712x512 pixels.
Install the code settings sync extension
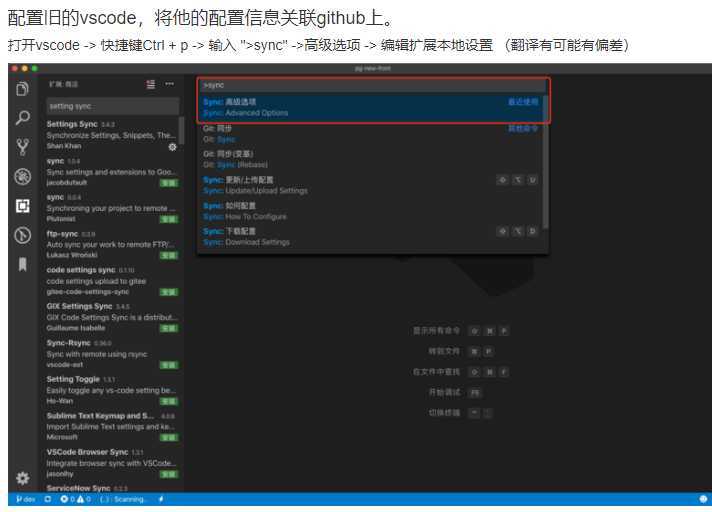coord(169,292)
